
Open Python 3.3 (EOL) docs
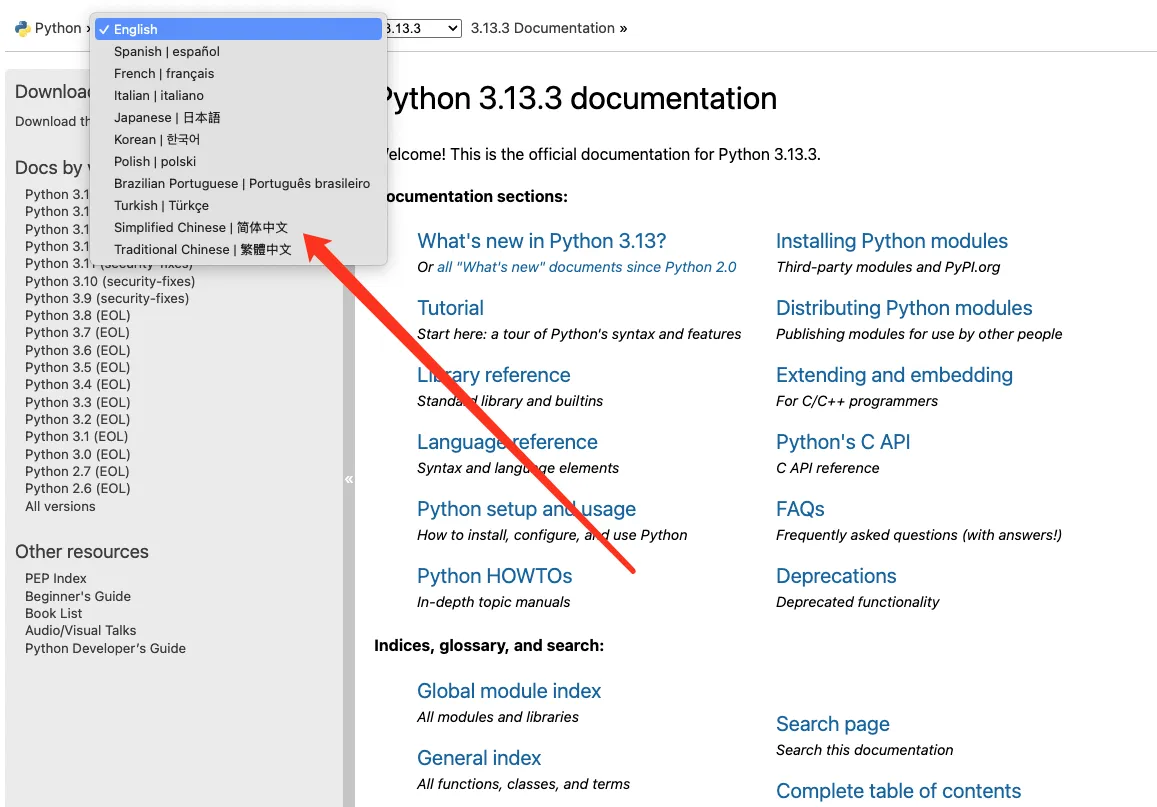pos(77,402)
